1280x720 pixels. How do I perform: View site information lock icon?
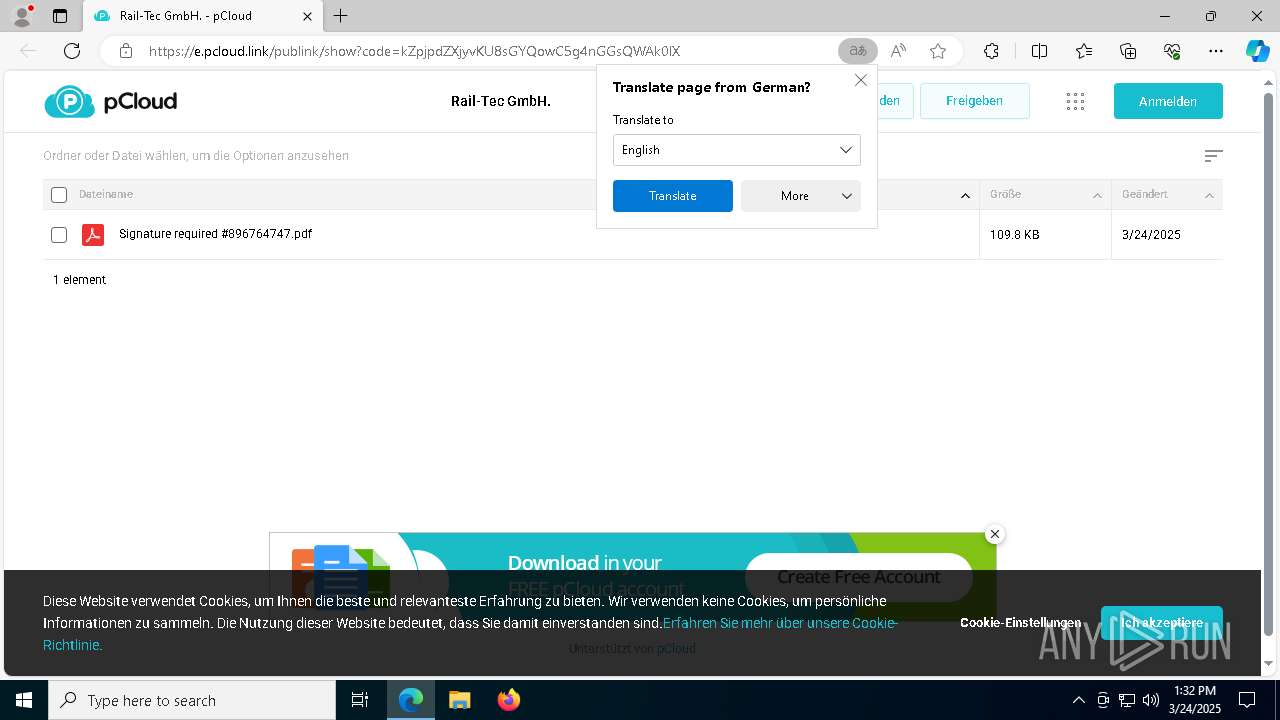[x=126, y=51]
